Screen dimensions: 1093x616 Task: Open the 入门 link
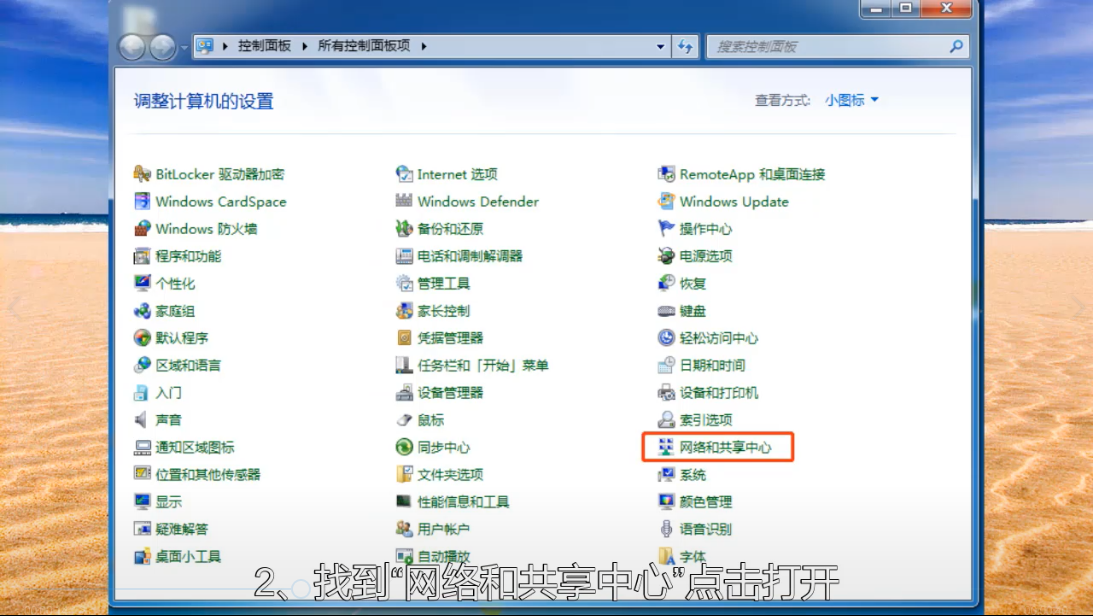point(168,392)
